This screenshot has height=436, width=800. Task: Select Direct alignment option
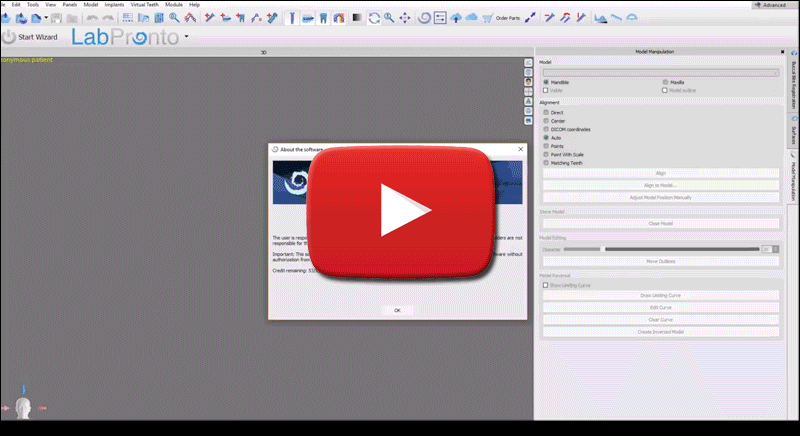pyautogui.click(x=546, y=112)
